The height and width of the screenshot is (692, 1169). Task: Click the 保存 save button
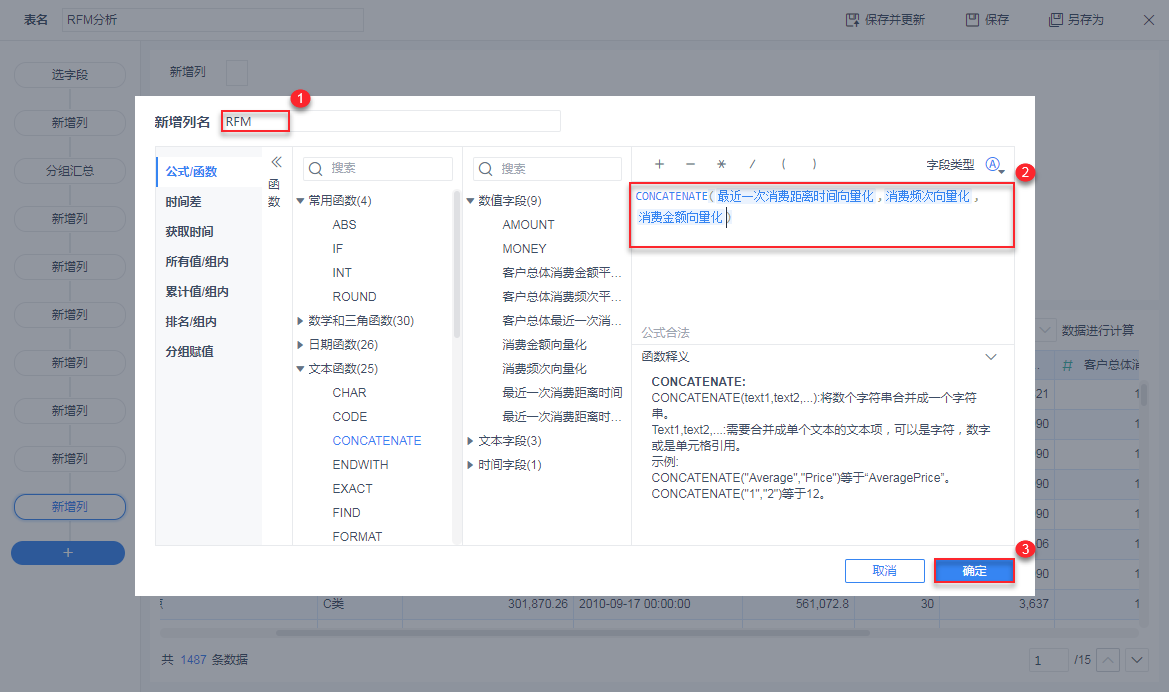pyautogui.click(x=987, y=20)
